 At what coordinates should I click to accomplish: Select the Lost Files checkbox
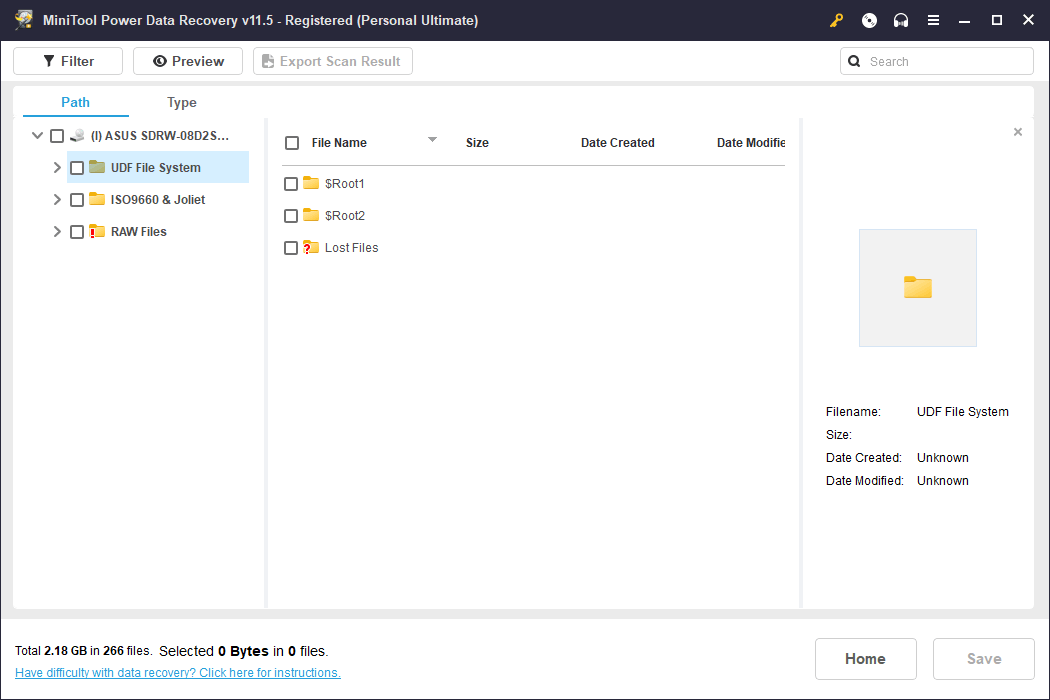point(291,248)
